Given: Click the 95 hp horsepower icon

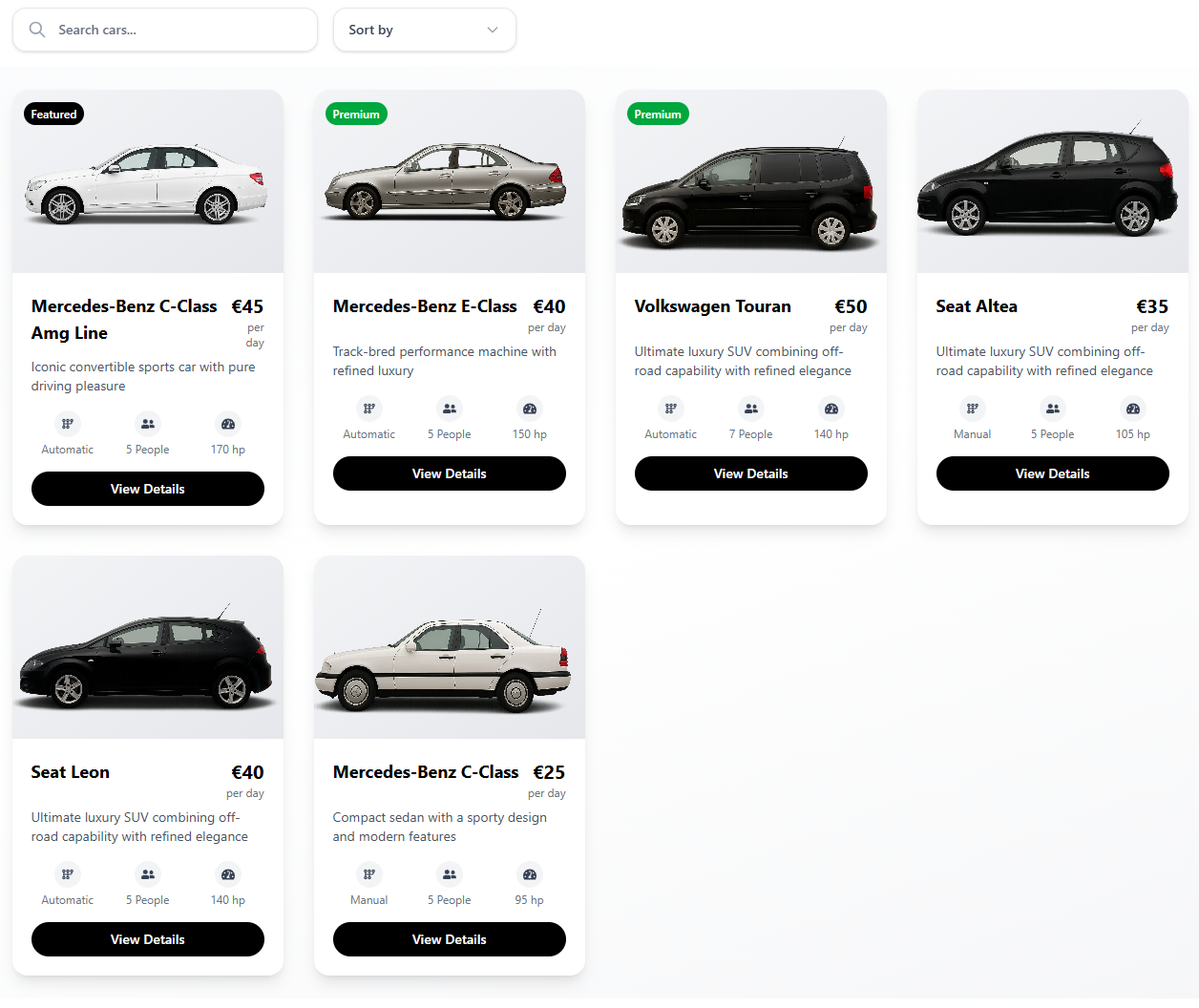Looking at the screenshot, I should (530, 874).
